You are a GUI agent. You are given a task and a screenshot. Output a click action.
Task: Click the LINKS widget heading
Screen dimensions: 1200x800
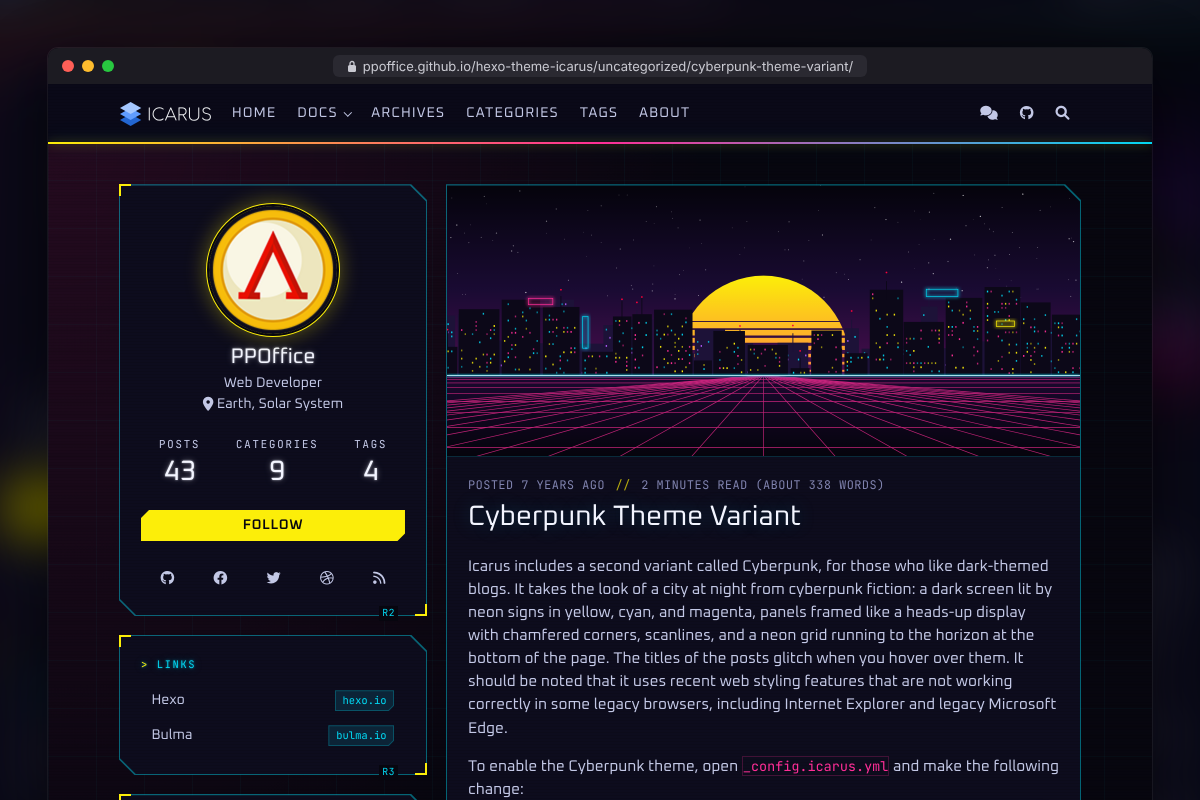[176, 665]
